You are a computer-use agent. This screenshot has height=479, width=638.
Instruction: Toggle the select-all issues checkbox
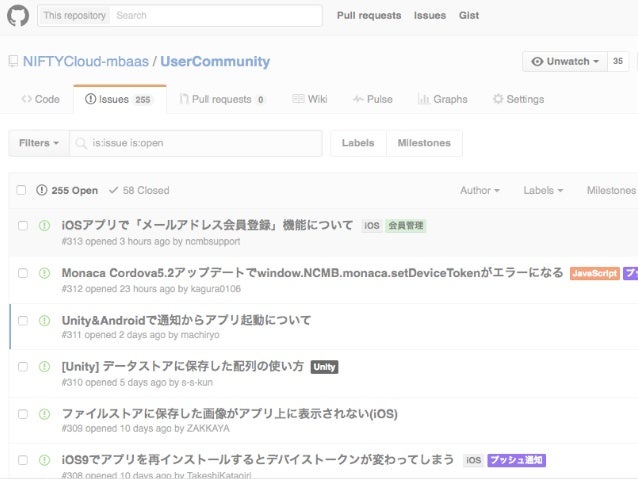click(x=21, y=190)
